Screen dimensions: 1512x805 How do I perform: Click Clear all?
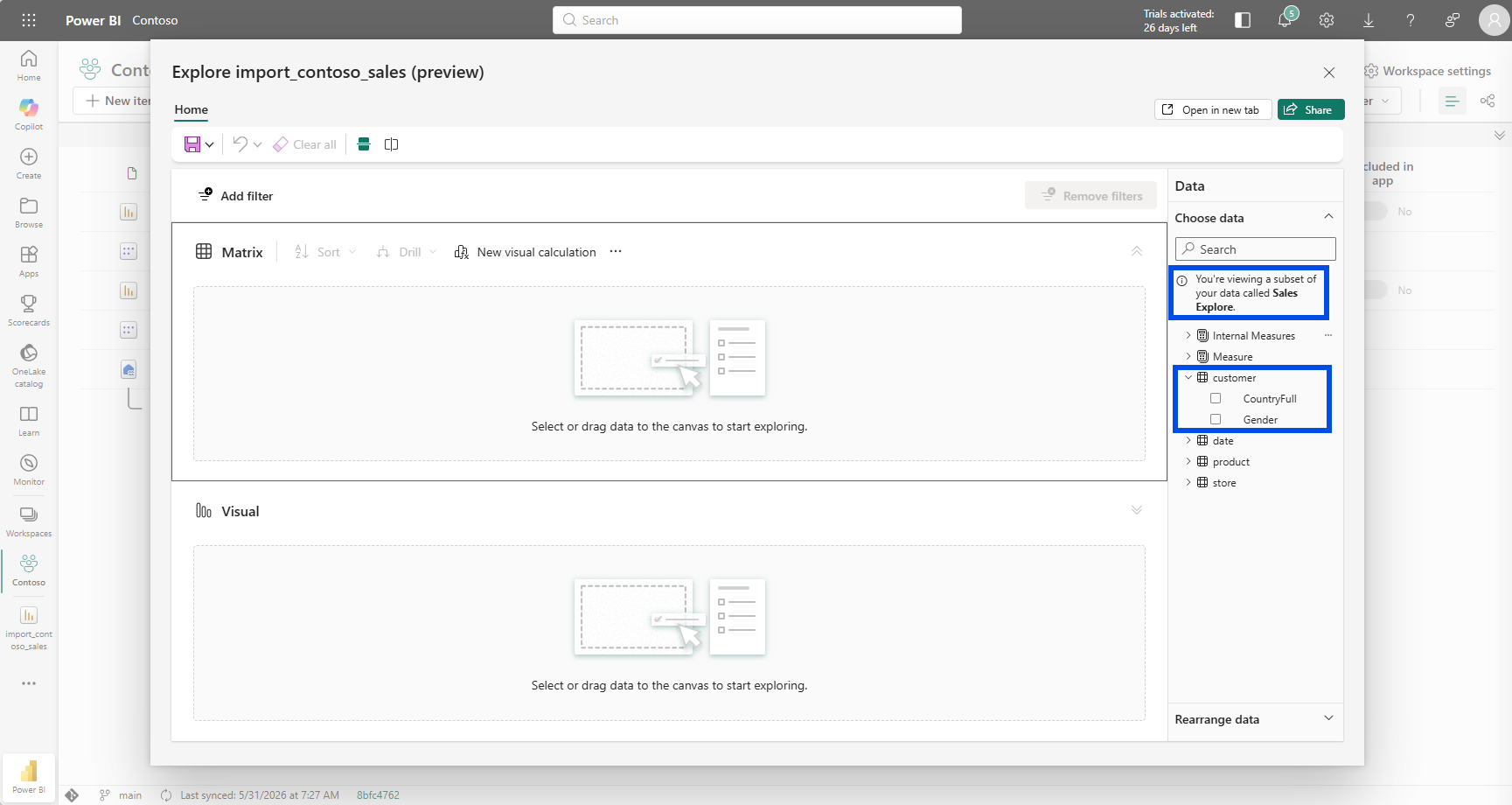point(305,144)
